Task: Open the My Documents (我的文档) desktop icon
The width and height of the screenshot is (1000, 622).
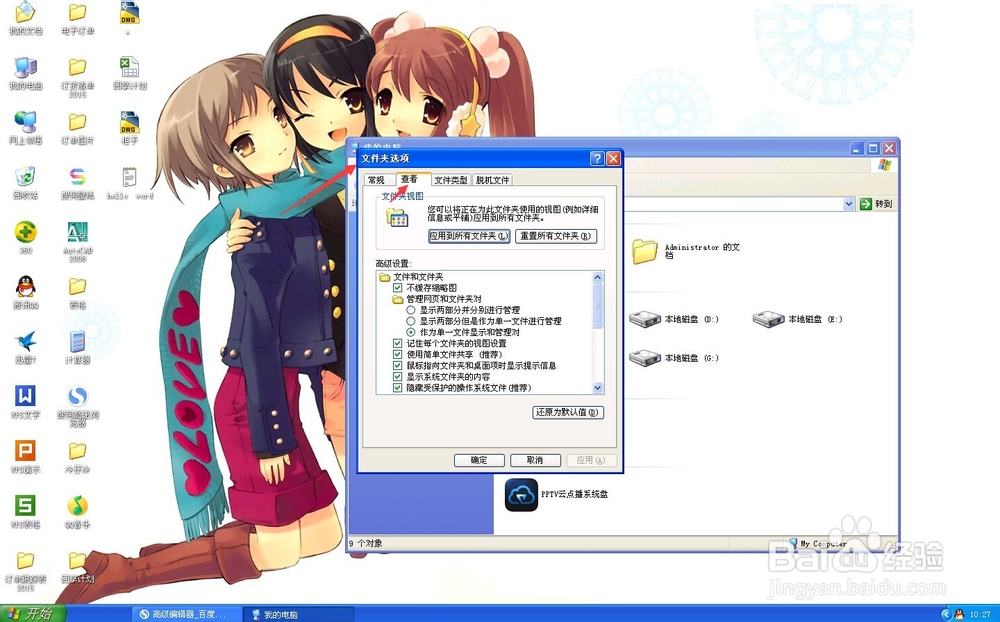Action: click(x=26, y=18)
